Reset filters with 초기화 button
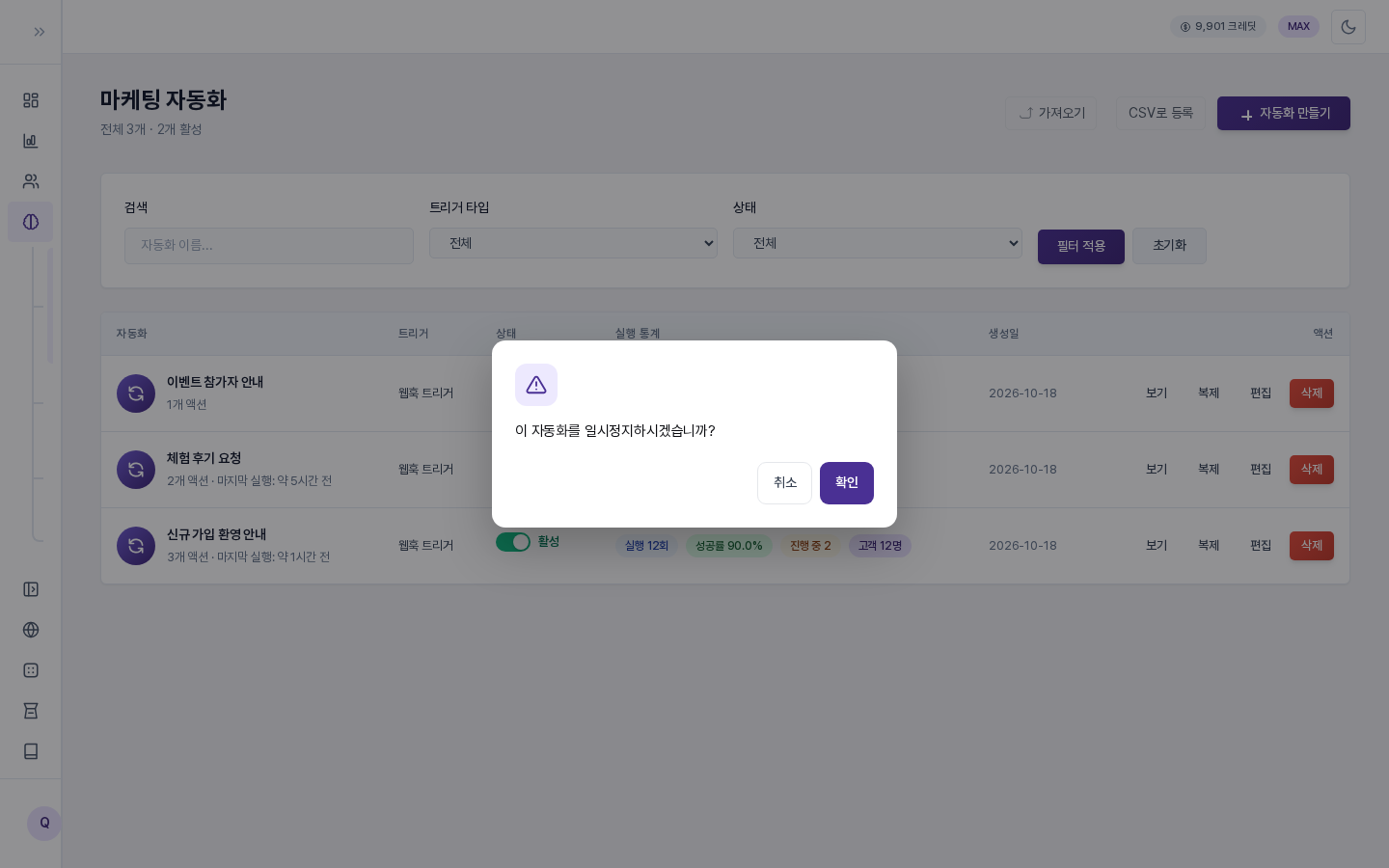This screenshot has height=868, width=1389. 1169,246
